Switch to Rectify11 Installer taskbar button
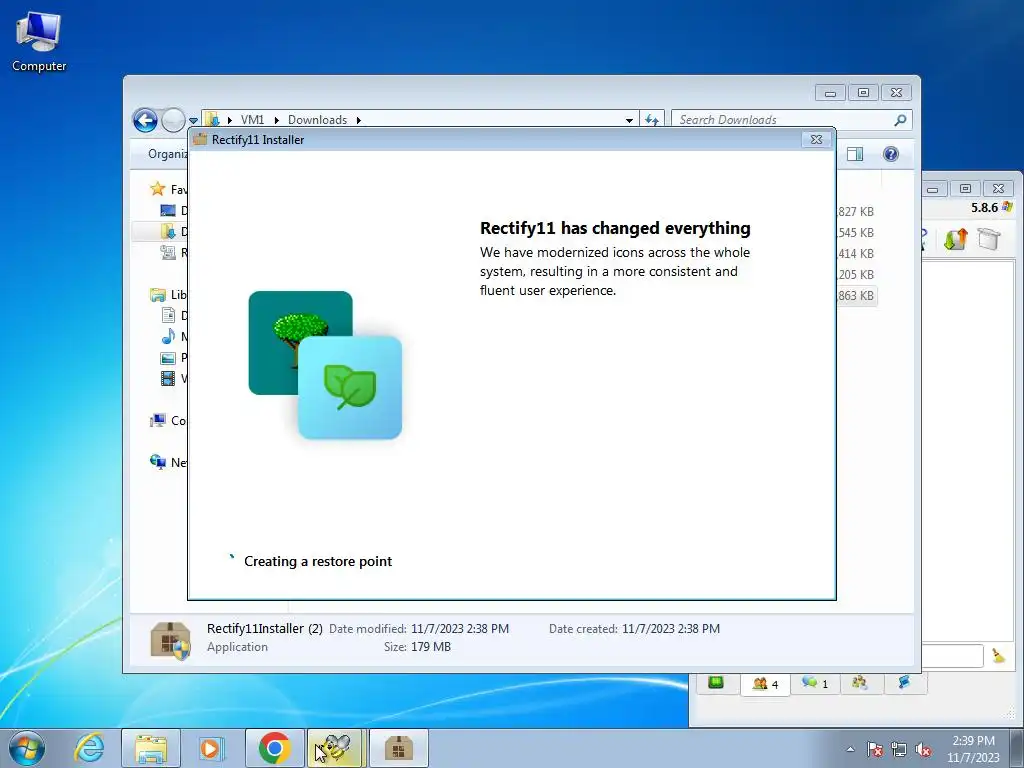Viewport: 1024px width, 768px height. coord(398,748)
